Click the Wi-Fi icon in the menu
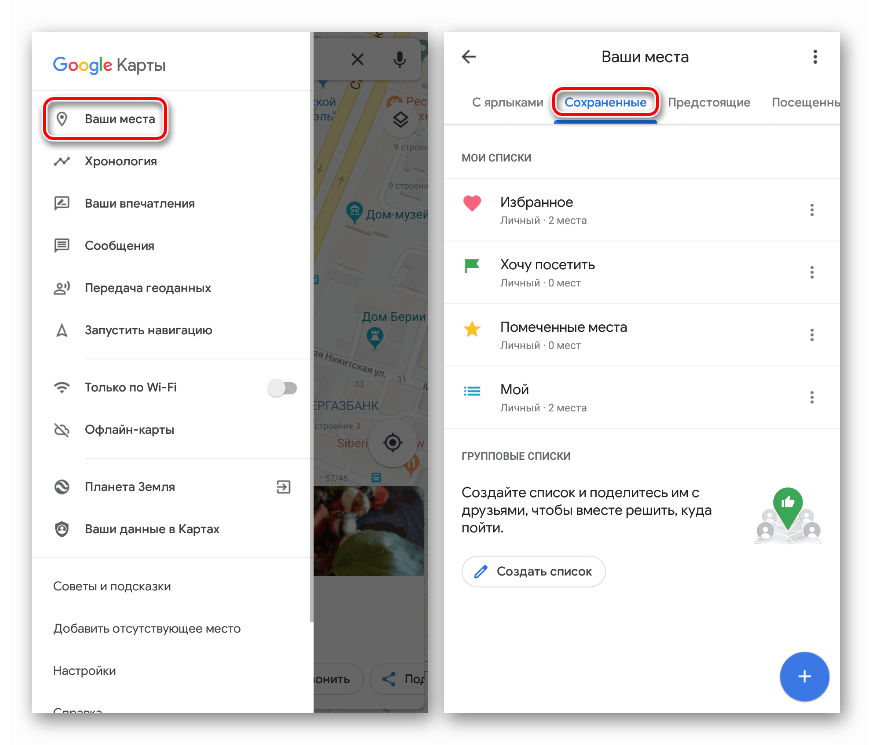The image size is (879, 745). click(62, 387)
